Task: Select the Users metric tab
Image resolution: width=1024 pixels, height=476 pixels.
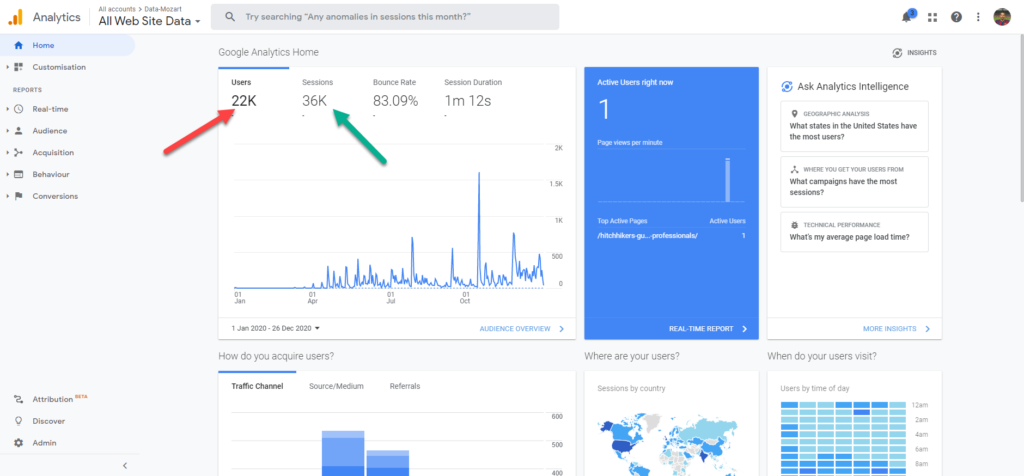Action: (253, 95)
